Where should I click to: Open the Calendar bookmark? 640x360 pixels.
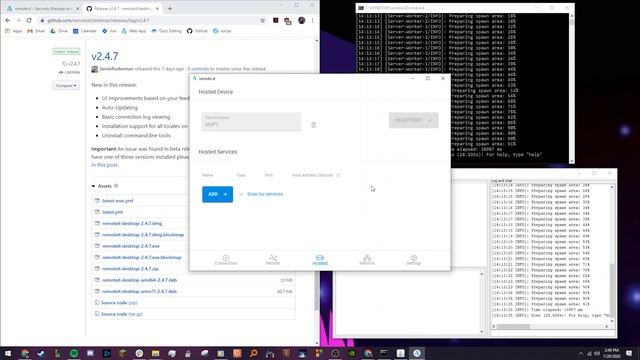[85, 31]
